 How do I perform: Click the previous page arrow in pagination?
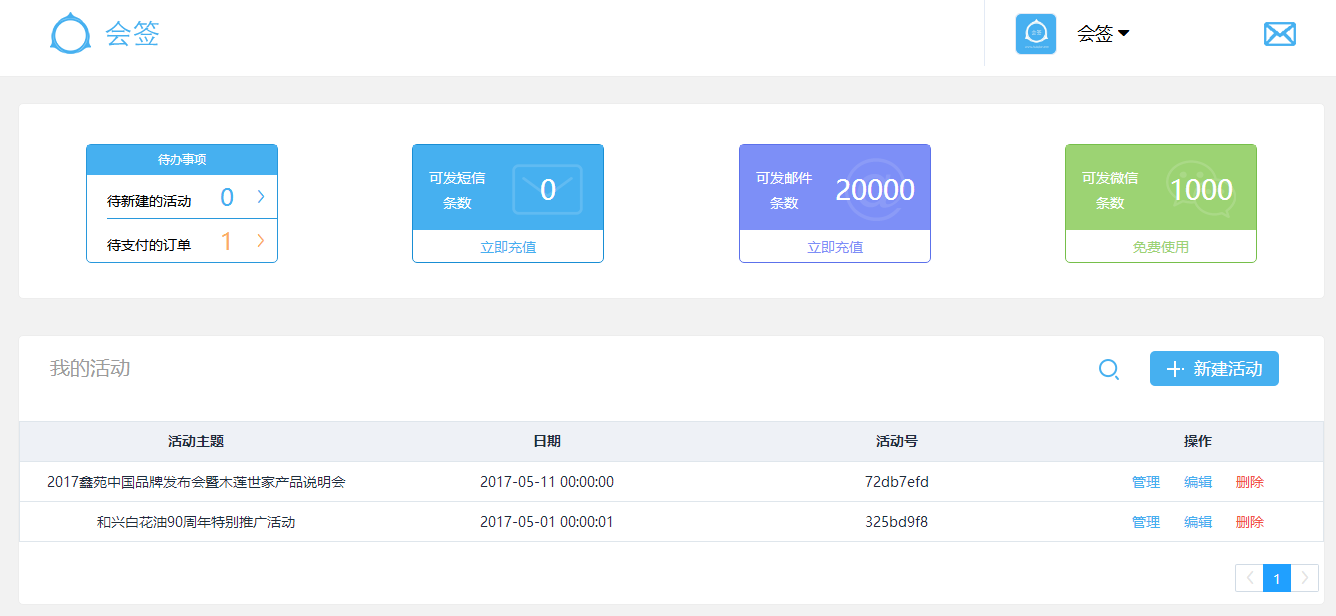point(1249,578)
